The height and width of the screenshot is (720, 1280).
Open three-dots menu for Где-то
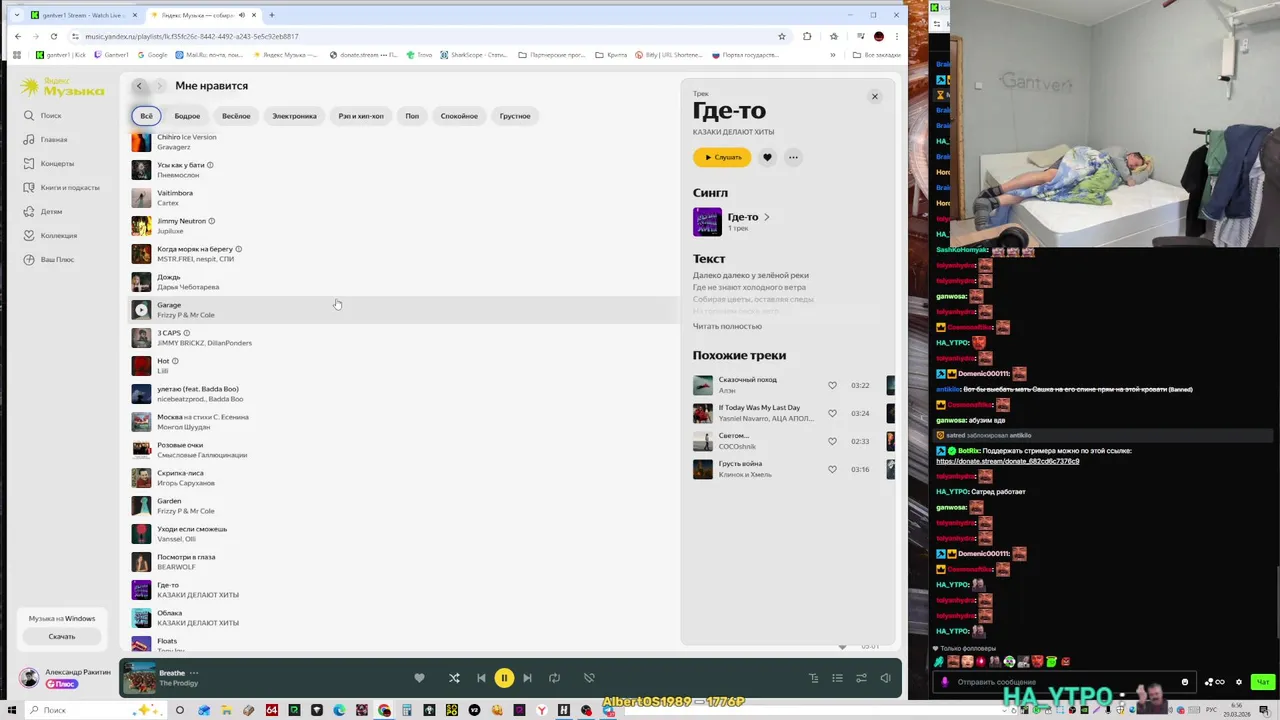click(793, 157)
